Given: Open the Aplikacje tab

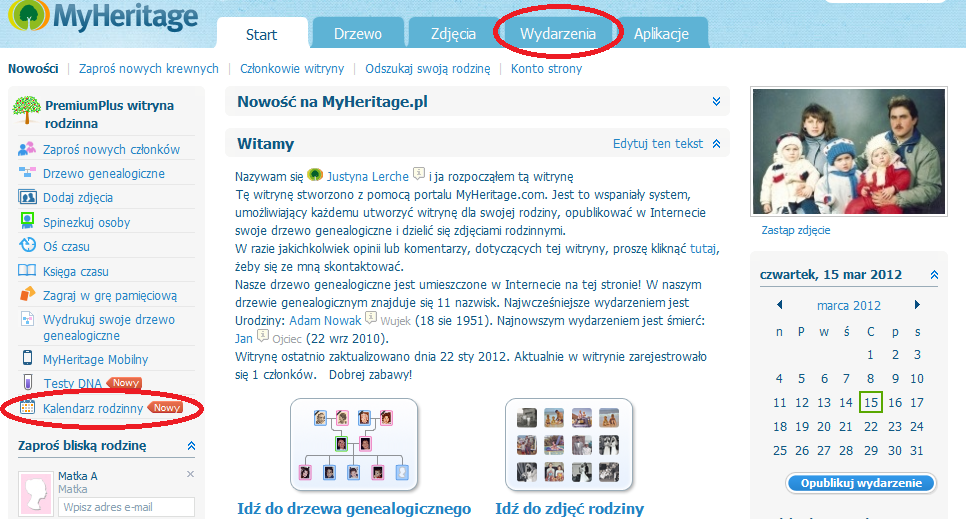Looking at the screenshot, I should click(x=662, y=34).
